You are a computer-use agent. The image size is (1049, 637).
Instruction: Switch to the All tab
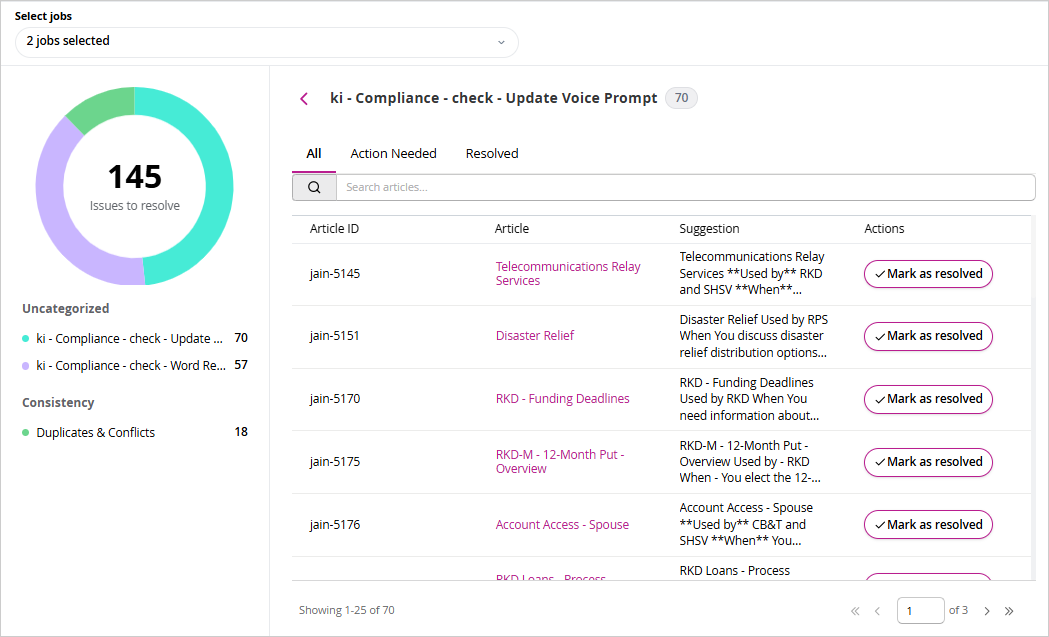click(314, 153)
